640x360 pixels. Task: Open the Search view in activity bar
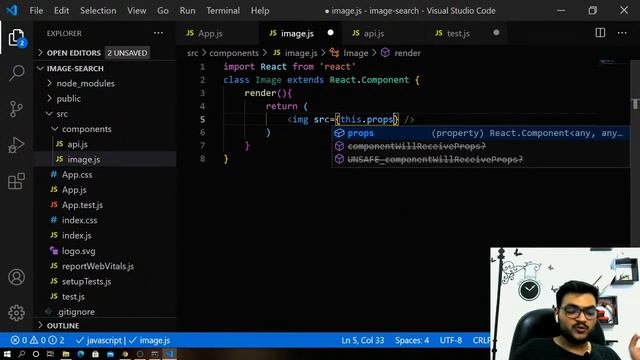click(x=16, y=73)
